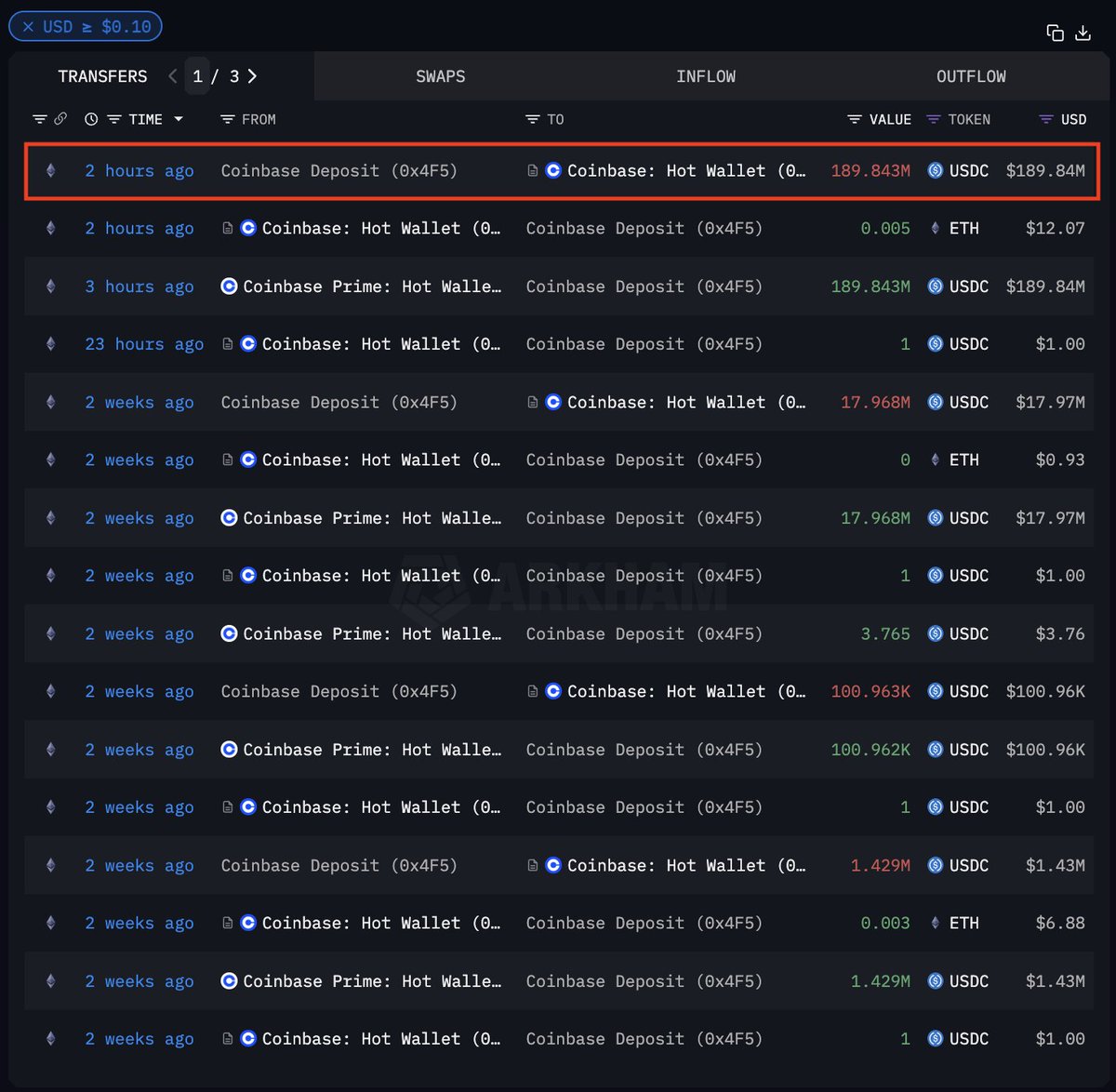Screen dimensions: 1116x1092
Task: Switch to the OUTFLOW tab
Action: [x=971, y=76]
